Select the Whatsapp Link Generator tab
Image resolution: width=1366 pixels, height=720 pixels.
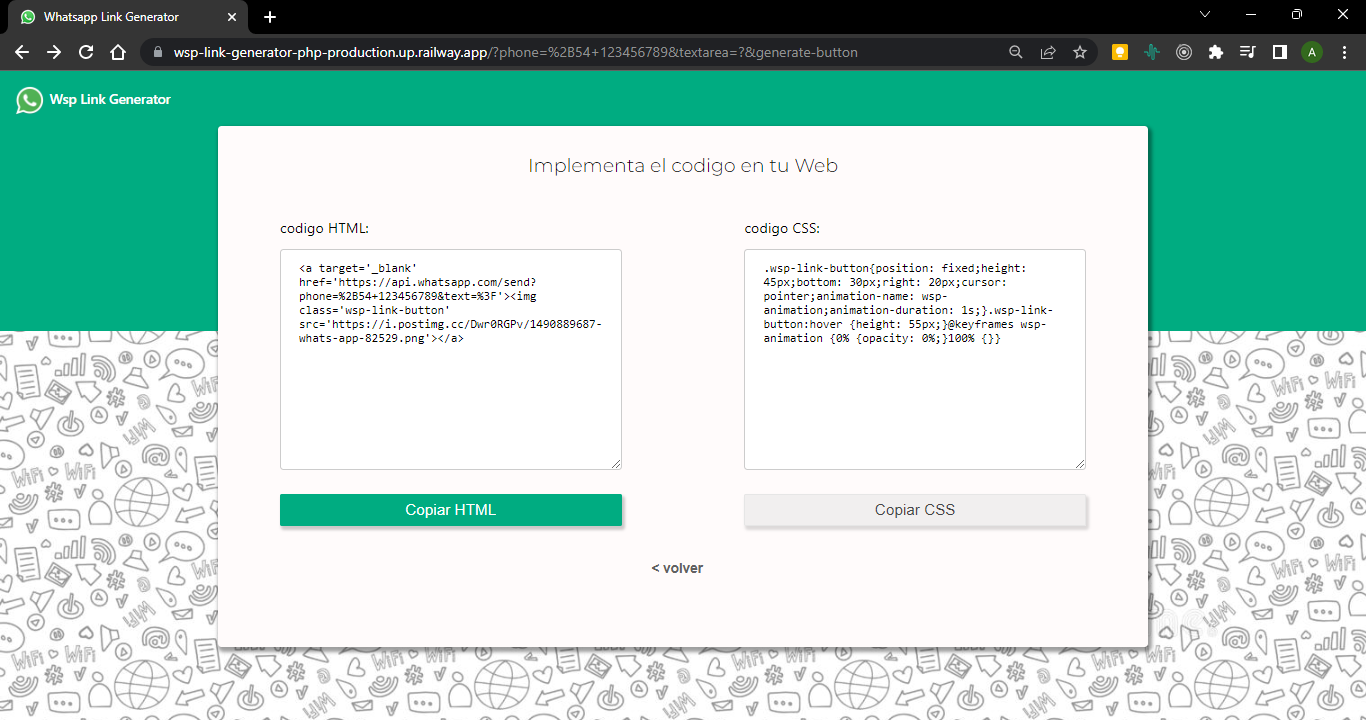(110, 16)
